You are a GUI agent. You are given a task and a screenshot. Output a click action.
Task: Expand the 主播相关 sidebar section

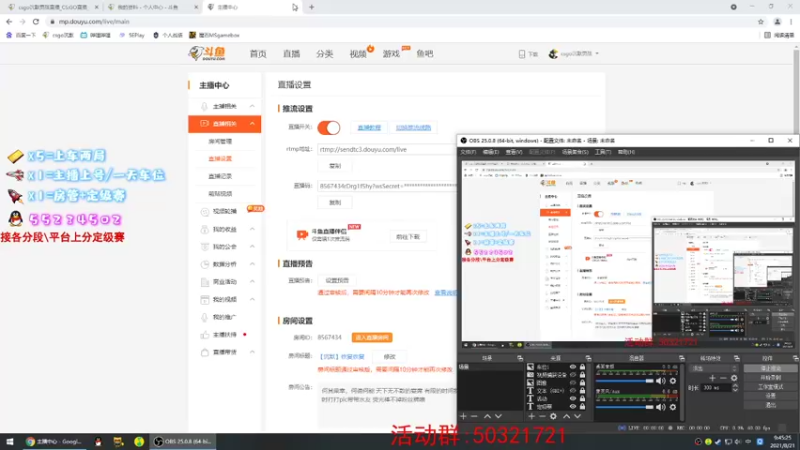pyautogui.click(x=253, y=106)
